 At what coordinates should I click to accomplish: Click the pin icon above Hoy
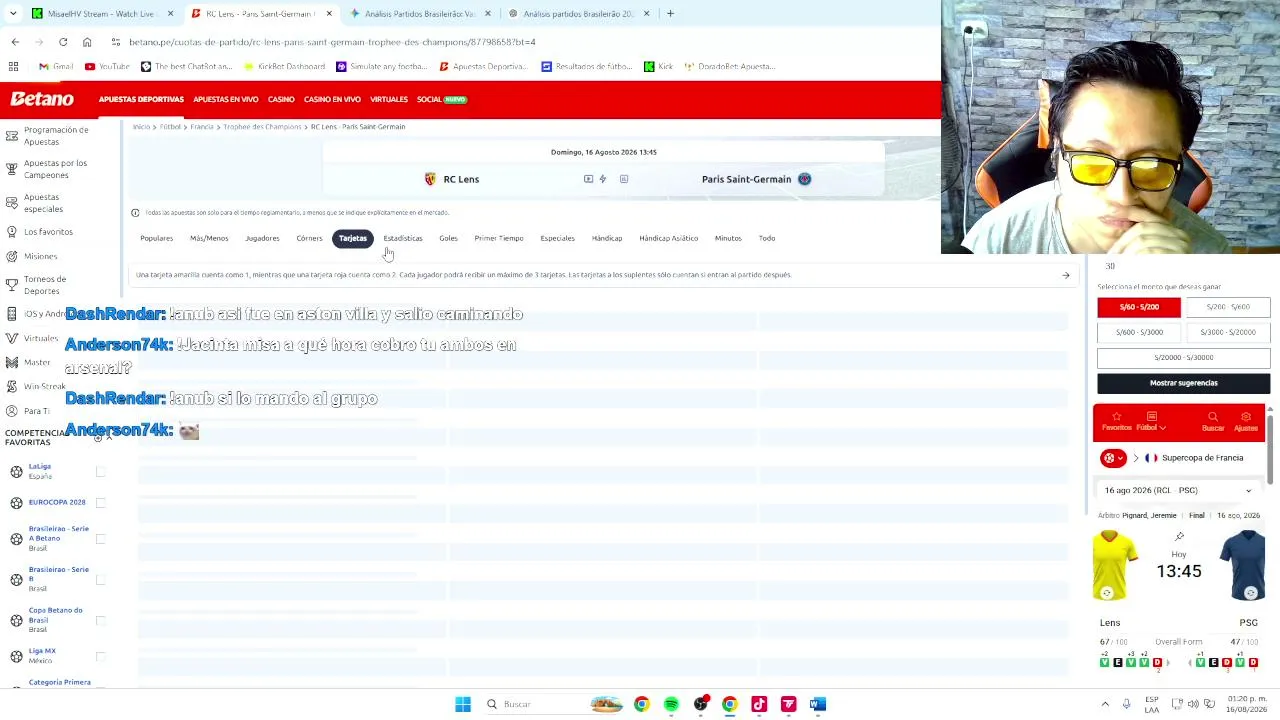tap(1179, 538)
